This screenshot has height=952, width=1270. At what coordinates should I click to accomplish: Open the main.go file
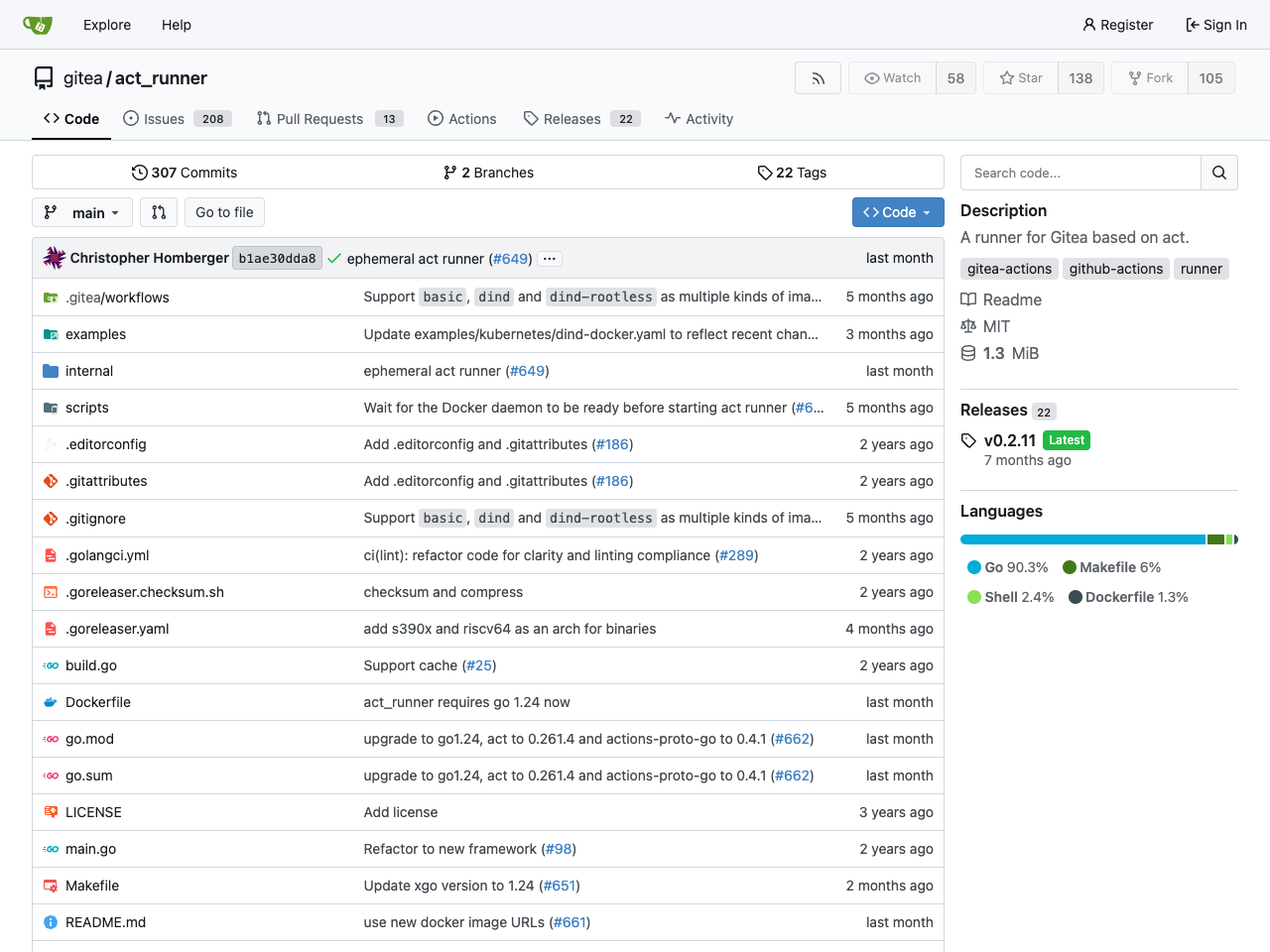(90, 849)
